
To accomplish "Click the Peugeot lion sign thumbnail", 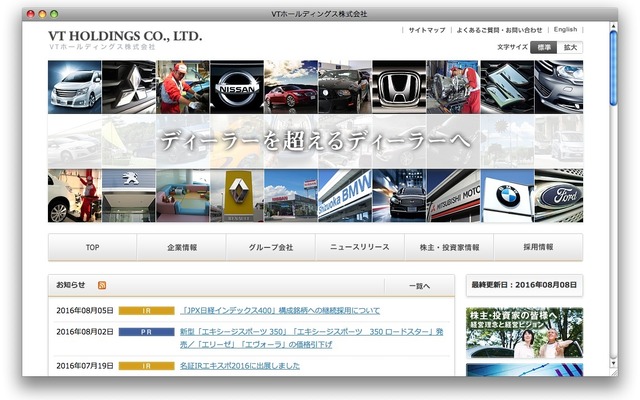I will pos(129,196).
